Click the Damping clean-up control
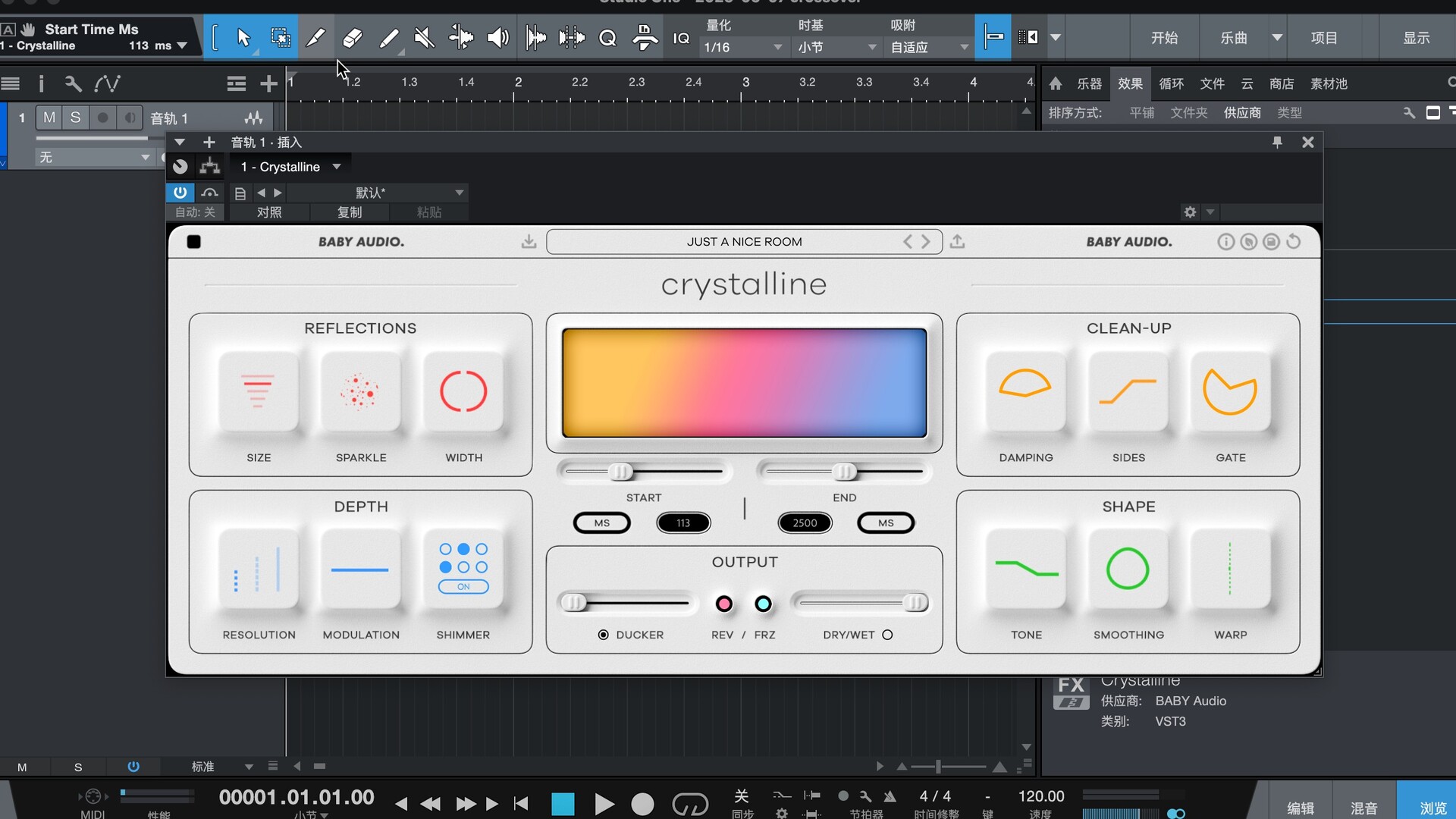 [1026, 391]
